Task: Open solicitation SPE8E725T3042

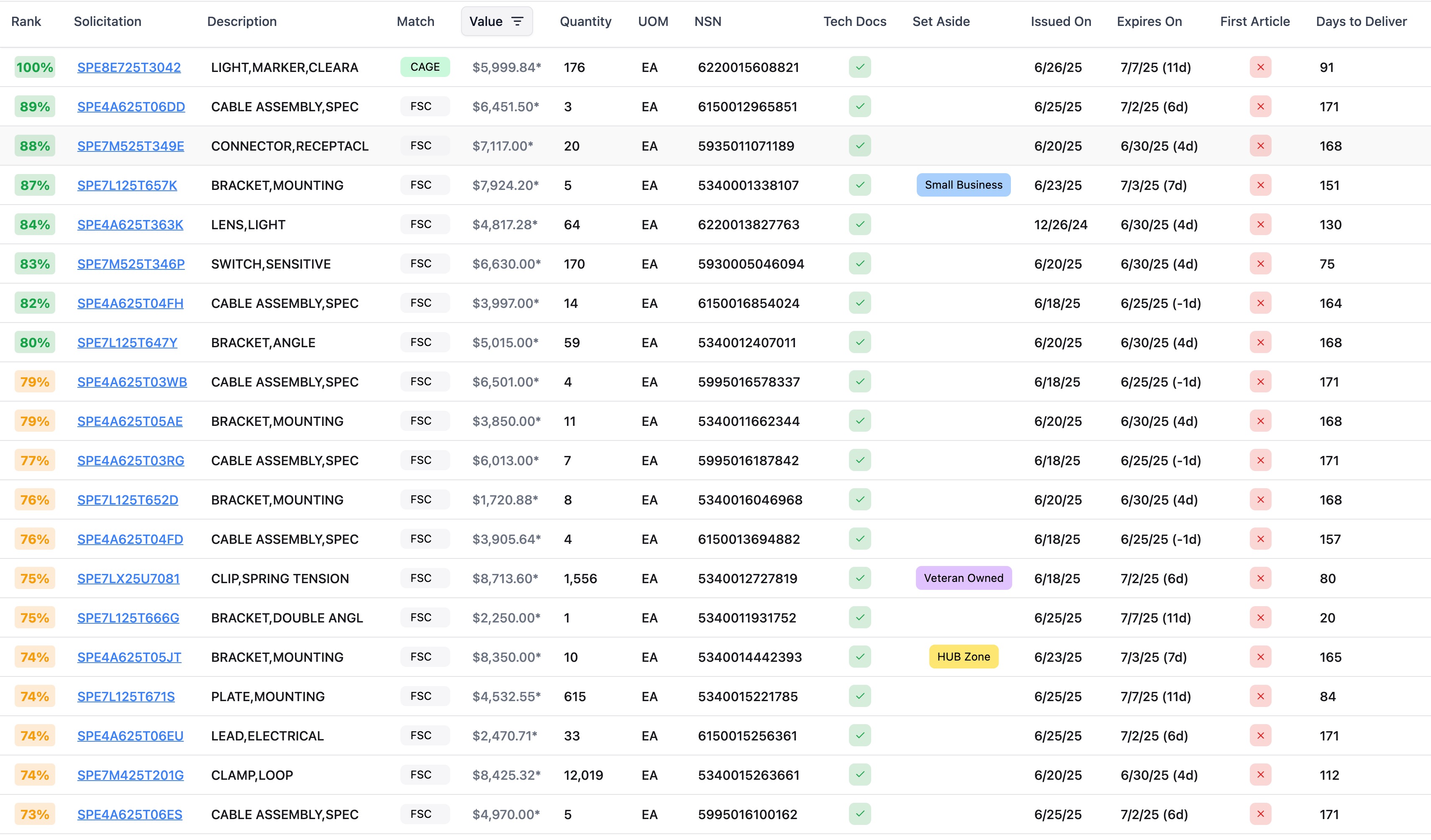Action: tap(129, 67)
